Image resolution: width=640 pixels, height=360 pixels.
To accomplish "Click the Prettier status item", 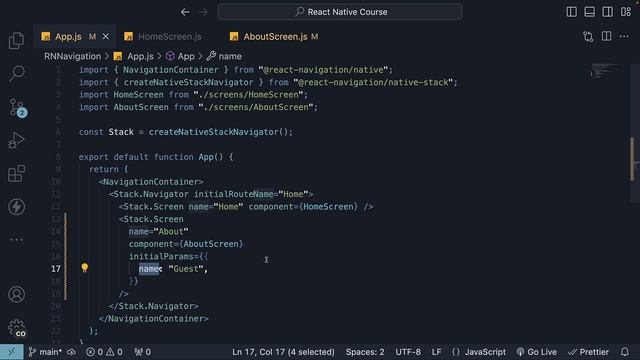I will (588, 352).
